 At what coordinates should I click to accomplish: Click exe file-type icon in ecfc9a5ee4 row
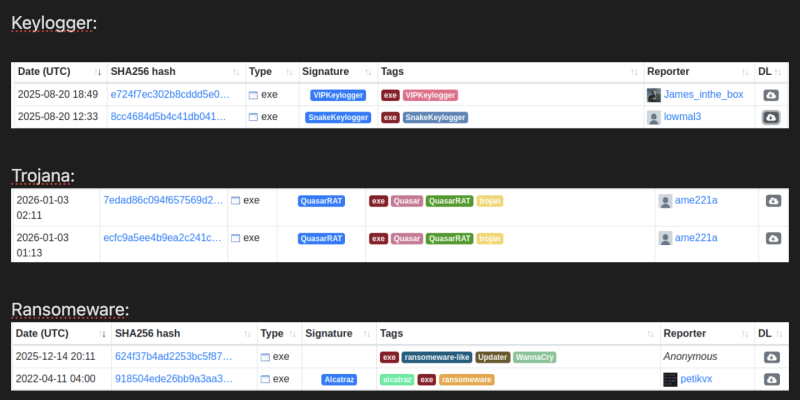tap(236, 238)
